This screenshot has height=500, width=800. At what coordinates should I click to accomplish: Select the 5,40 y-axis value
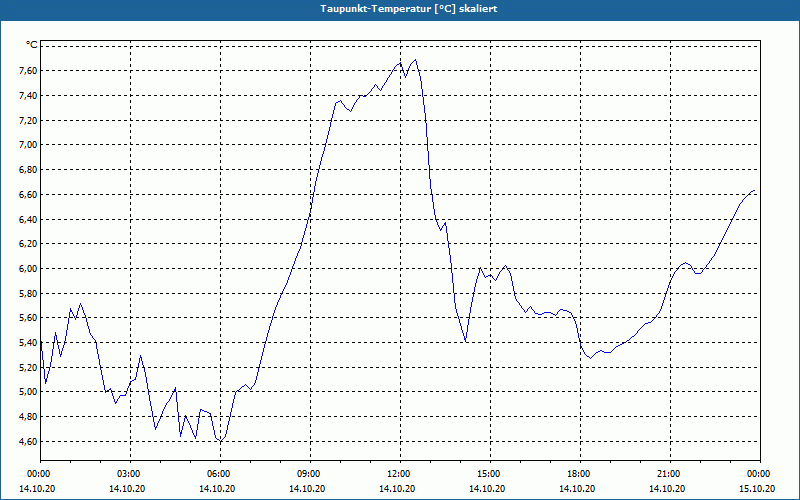point(28,342)
